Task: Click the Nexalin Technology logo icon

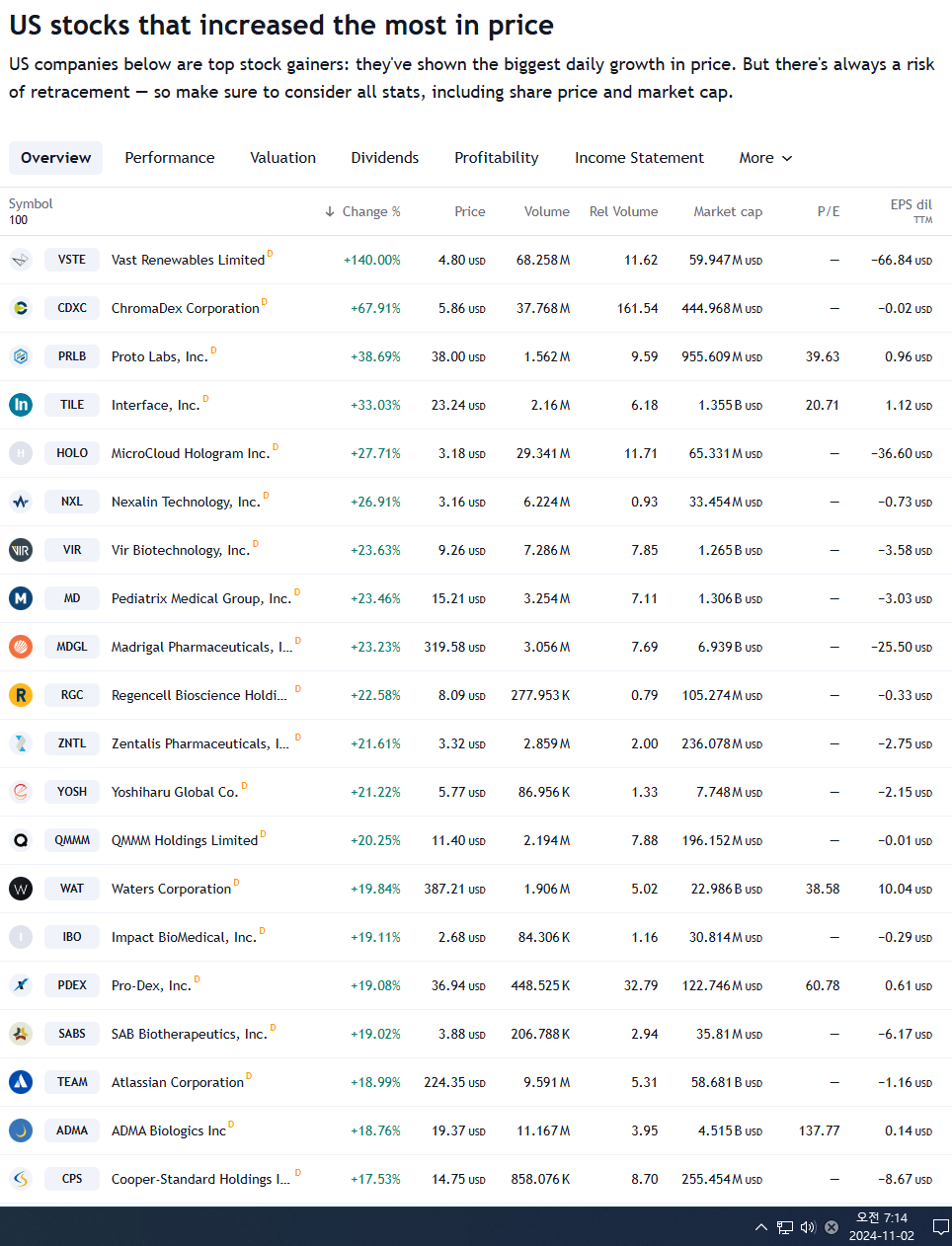Action: pos(21,502)
